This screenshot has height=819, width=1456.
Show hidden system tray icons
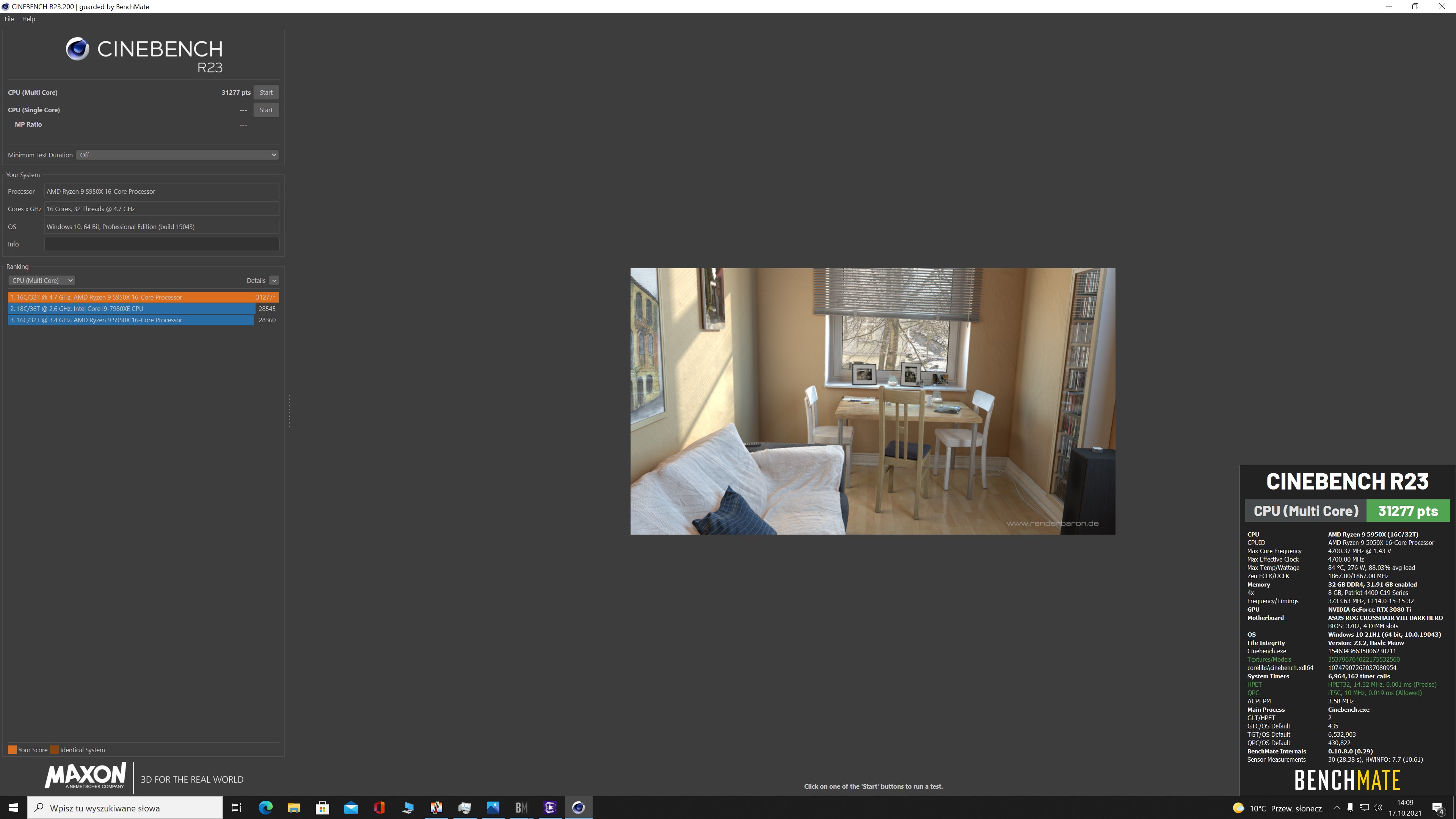1337,808
